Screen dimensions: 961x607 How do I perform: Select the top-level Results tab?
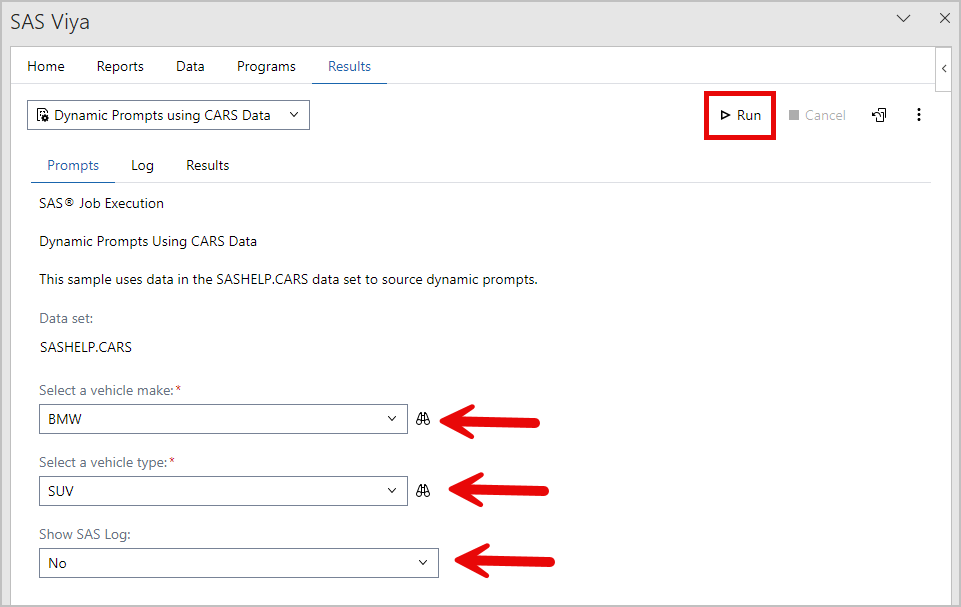[x=349, y=66]
